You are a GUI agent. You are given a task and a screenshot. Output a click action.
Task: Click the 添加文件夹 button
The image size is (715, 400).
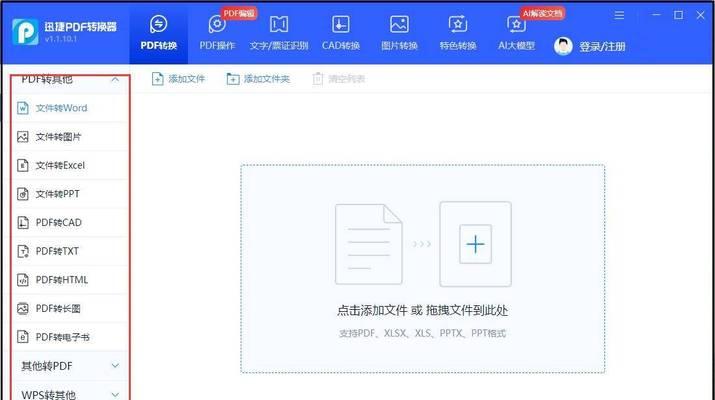tap(258, 79)
